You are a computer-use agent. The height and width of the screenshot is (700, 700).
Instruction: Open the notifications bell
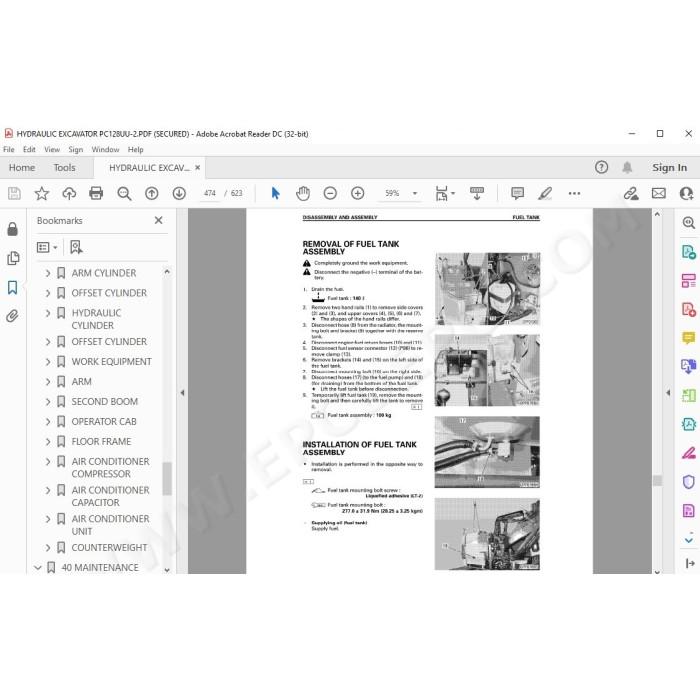click(627, 167)
